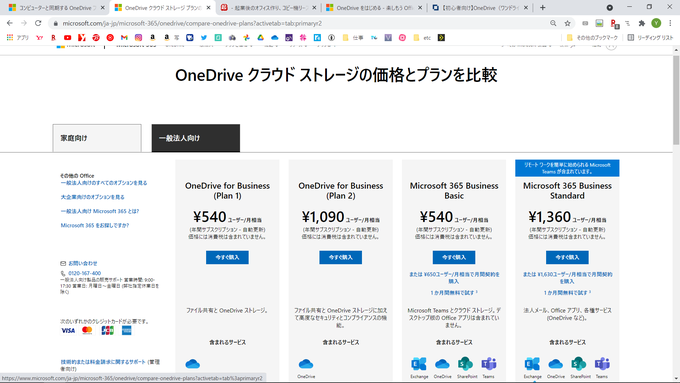This screenshot has width=680, height=383.
Task: Open the Chrome extensions puzzle icon
Action: coord(642,23)
